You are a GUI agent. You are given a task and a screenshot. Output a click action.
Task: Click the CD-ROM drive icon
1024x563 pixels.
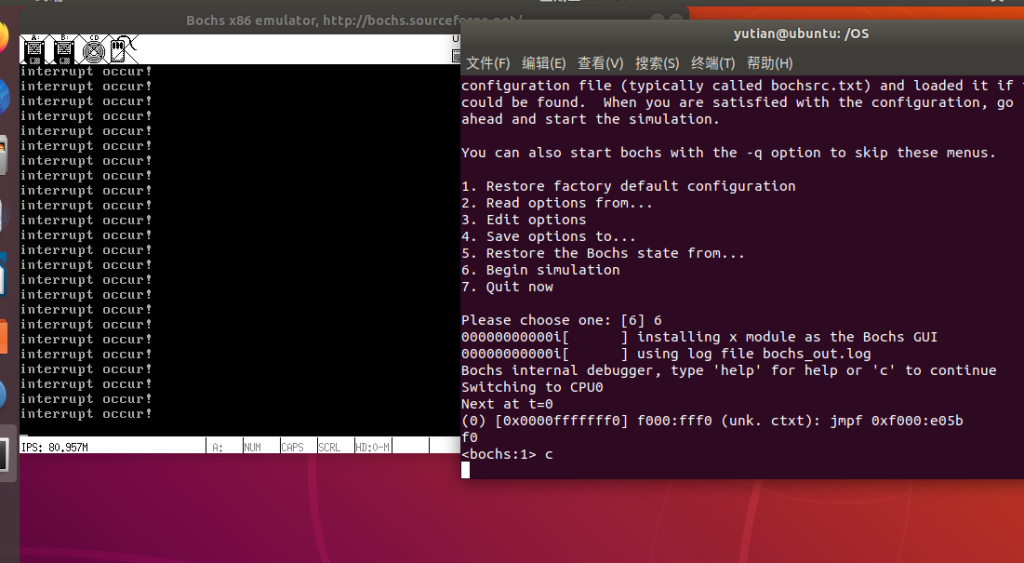(x=93, y=48)
